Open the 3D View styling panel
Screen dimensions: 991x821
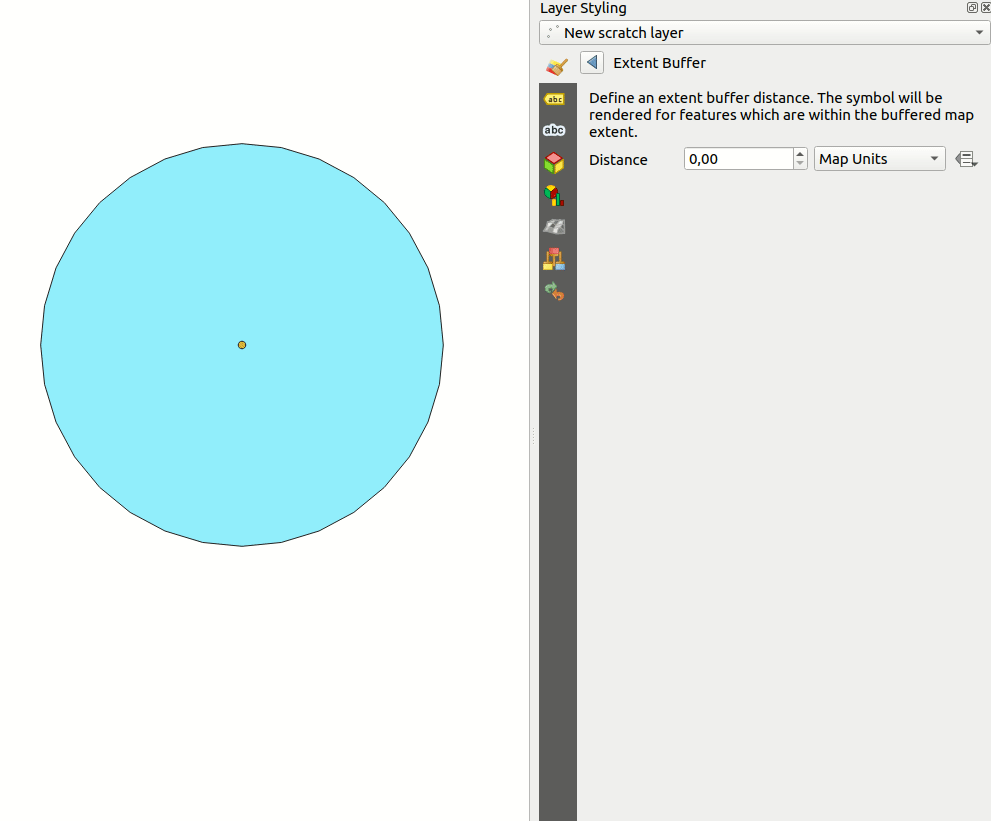pyautogui.click(x=555, y=162)
